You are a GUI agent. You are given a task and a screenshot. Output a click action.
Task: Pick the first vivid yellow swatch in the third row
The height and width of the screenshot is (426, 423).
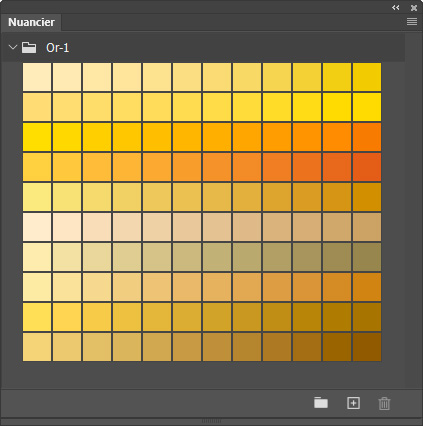click(x=37, y=137)
